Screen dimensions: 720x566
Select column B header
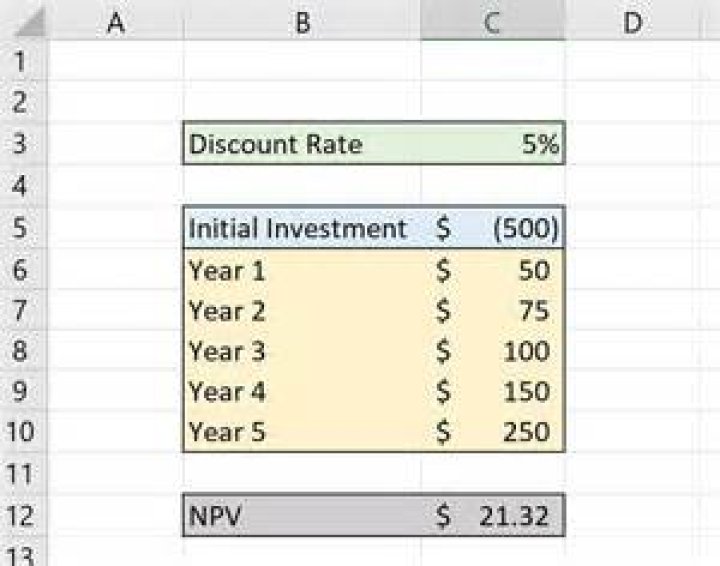(302, 21)
